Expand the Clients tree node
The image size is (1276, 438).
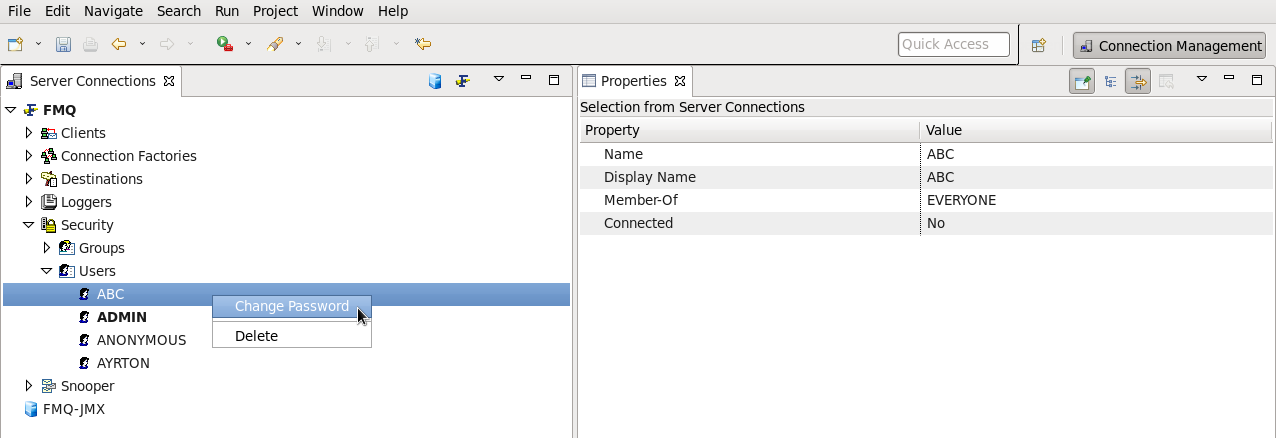pos(29,132)
